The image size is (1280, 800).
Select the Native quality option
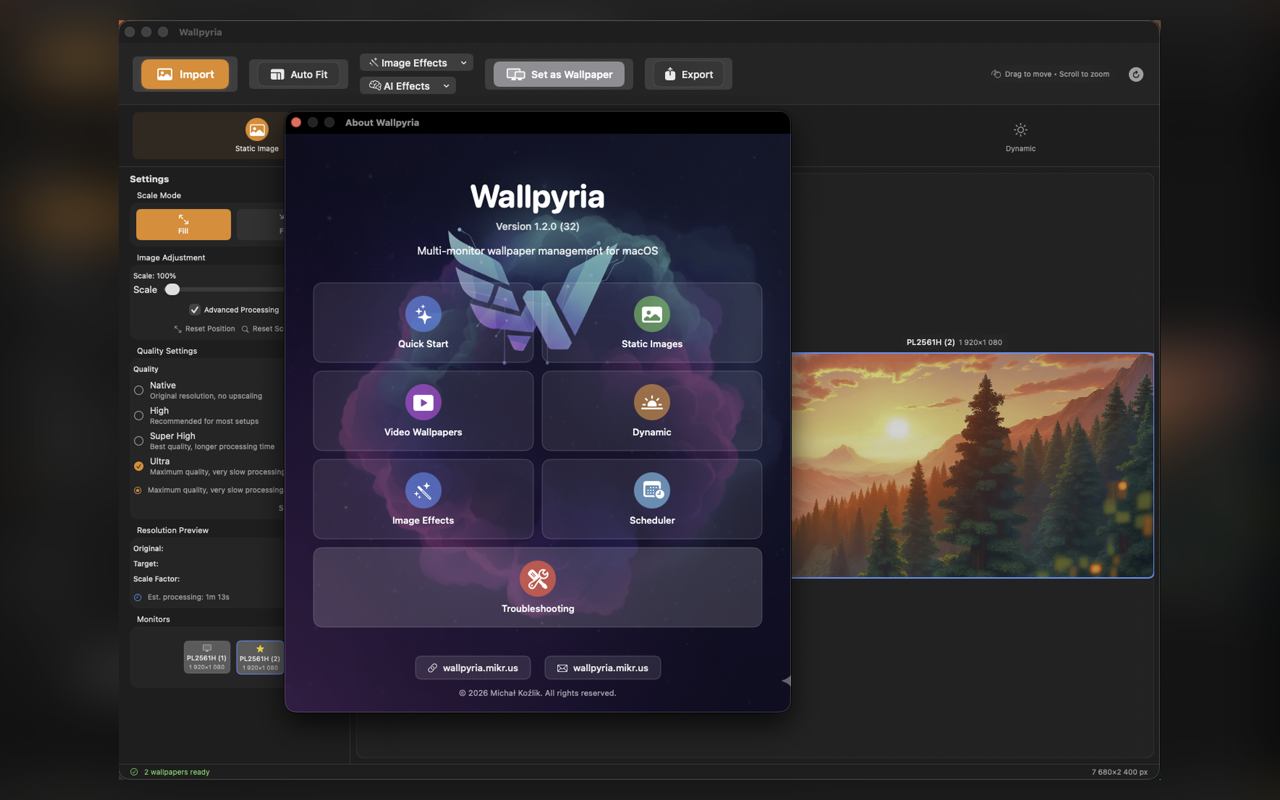click(139, 390)
